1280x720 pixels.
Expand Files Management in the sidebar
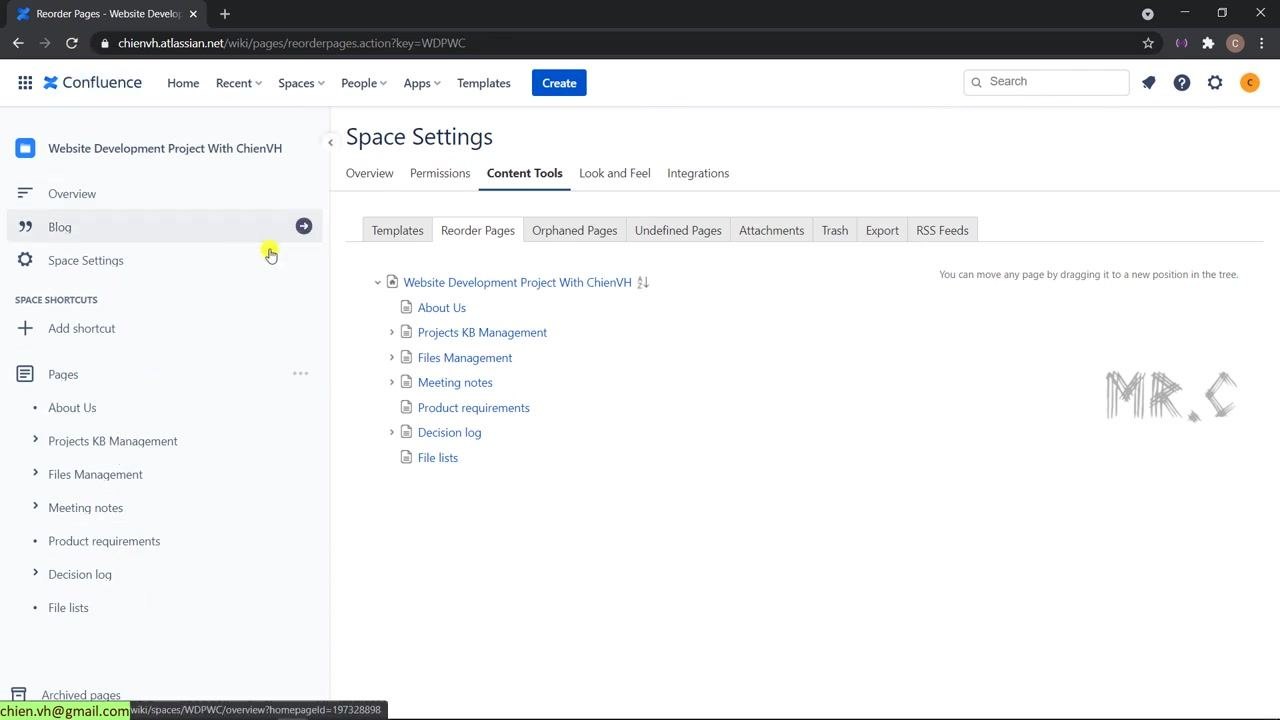pyautogui.click(x=35, y=473)
